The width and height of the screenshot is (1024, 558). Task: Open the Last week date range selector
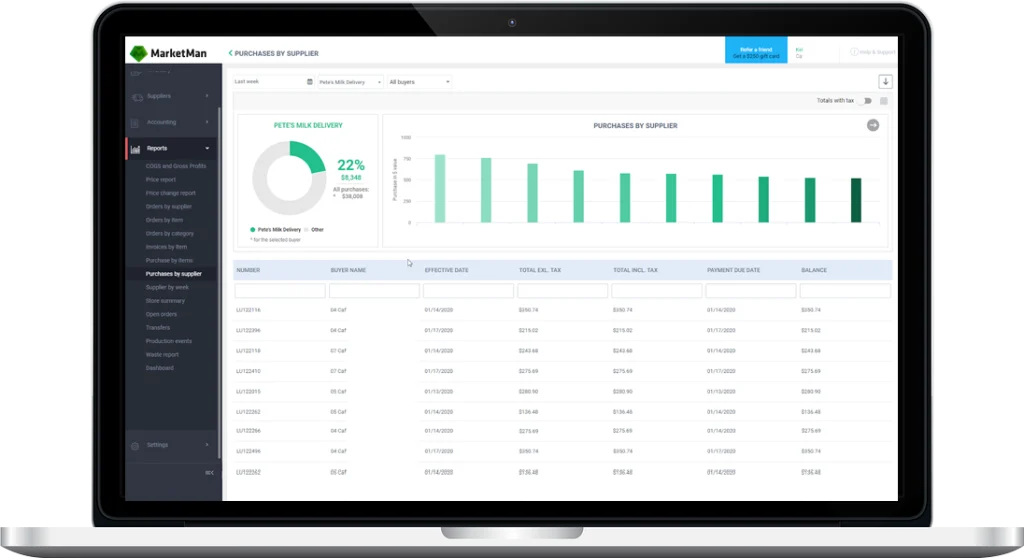[274, 82]
